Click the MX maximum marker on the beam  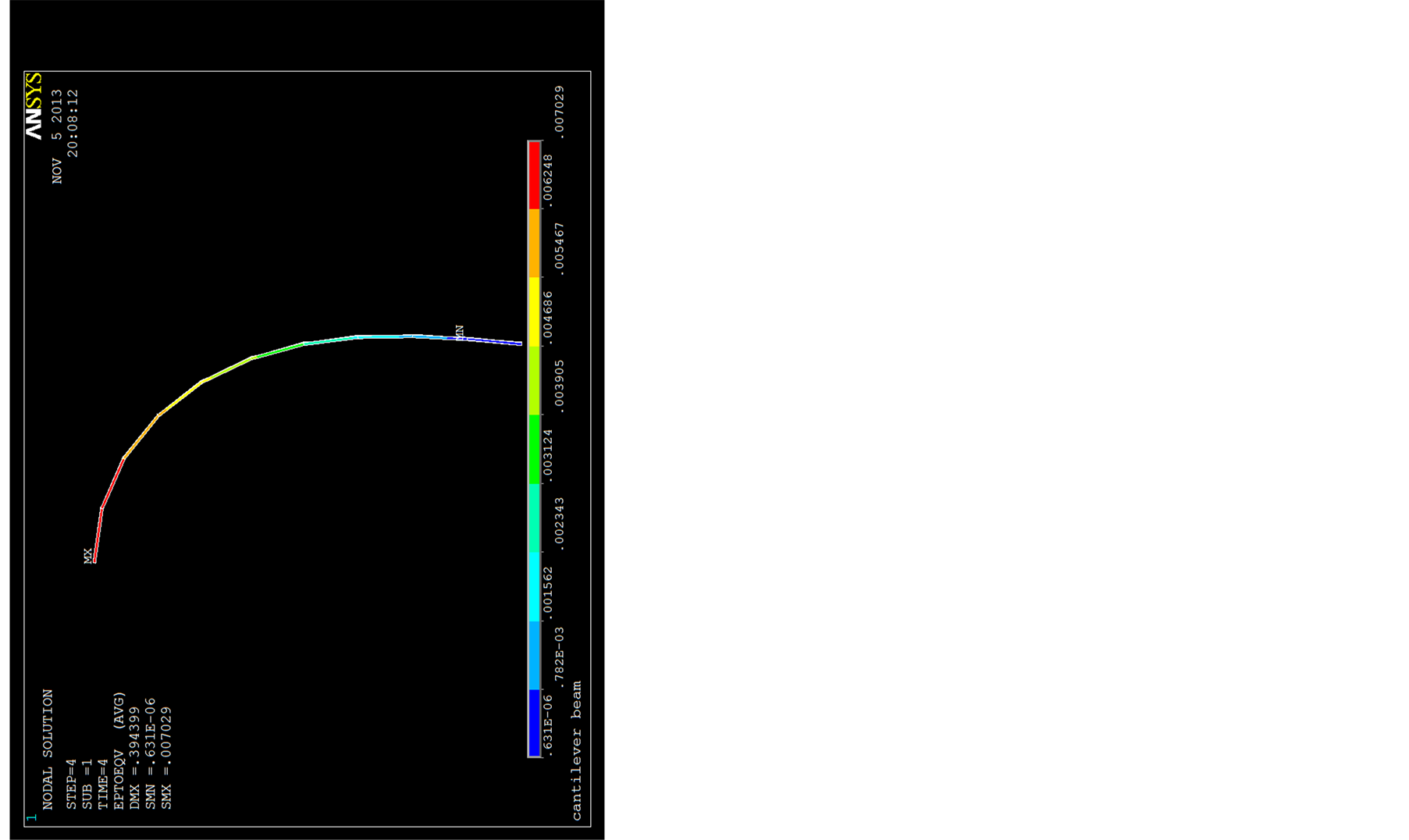coord(88,555)
